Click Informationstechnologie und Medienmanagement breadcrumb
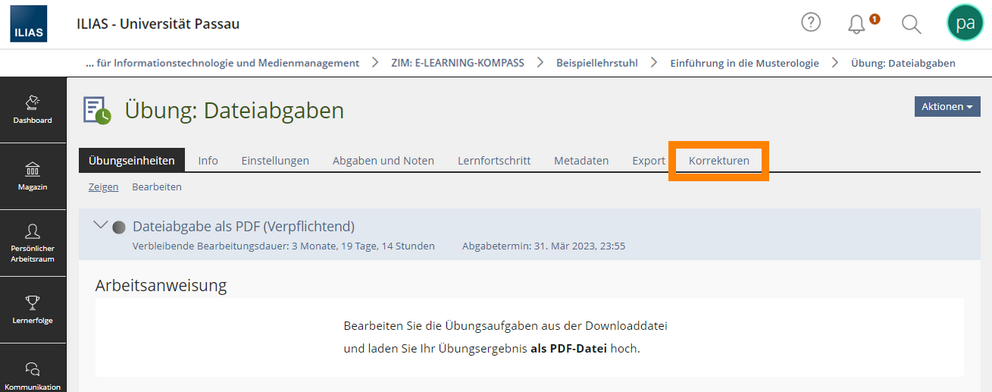The height and width of the screenshot is (392, 992). (223, 63)
